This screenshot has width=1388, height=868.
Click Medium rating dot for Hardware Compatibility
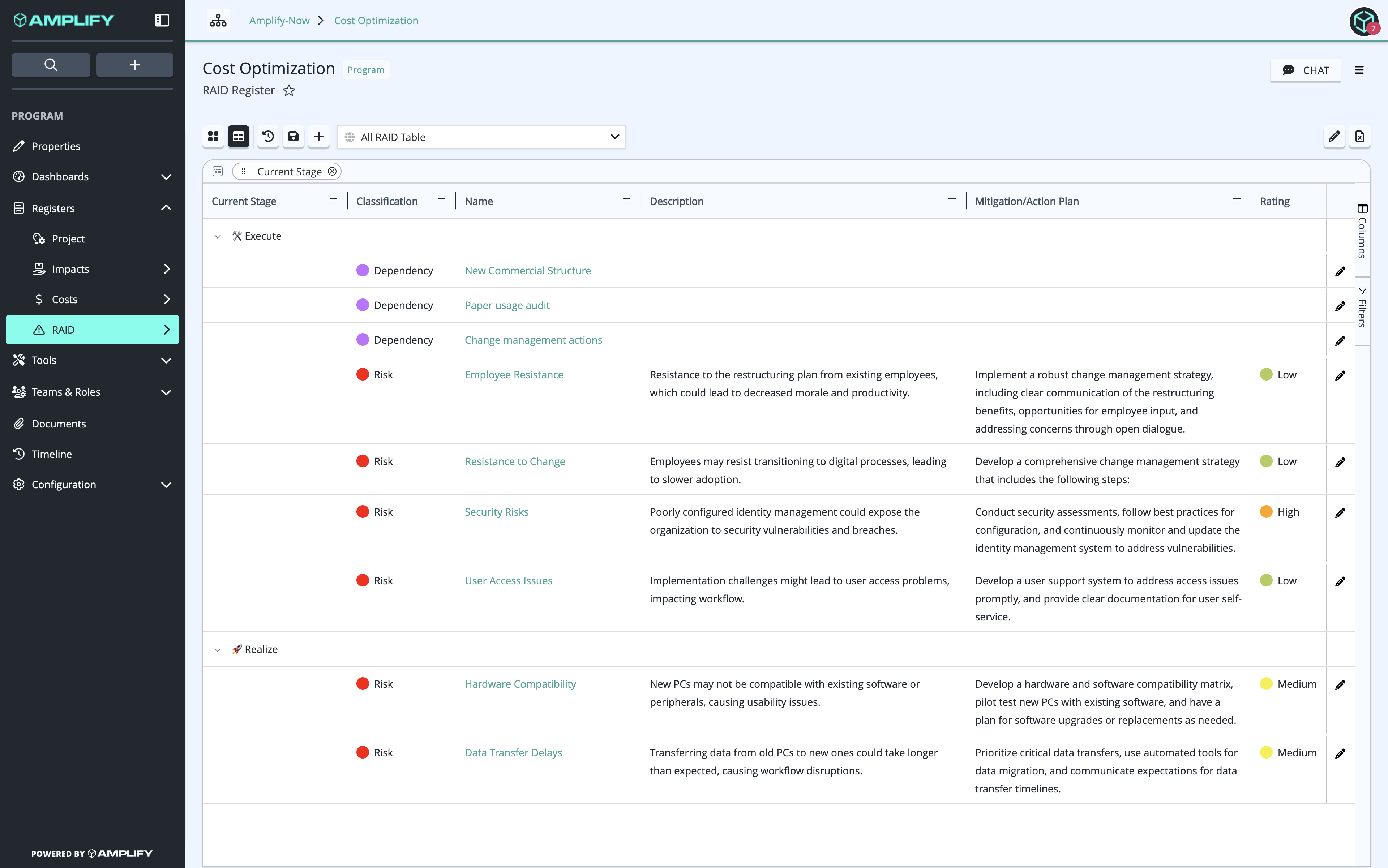tap(1266, 684)
